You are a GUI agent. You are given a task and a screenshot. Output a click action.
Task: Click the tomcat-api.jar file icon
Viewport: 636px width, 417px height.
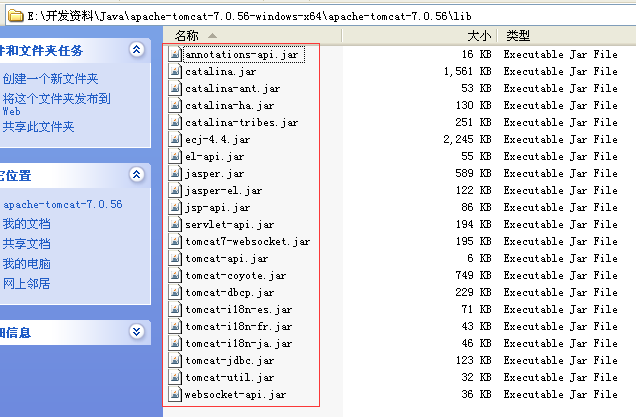[x=175, y=259]
